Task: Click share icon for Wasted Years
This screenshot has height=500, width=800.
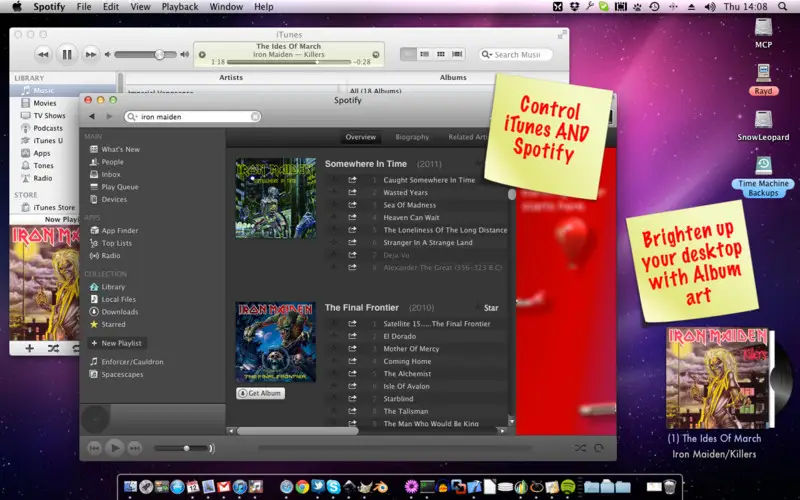Action: 352,192
